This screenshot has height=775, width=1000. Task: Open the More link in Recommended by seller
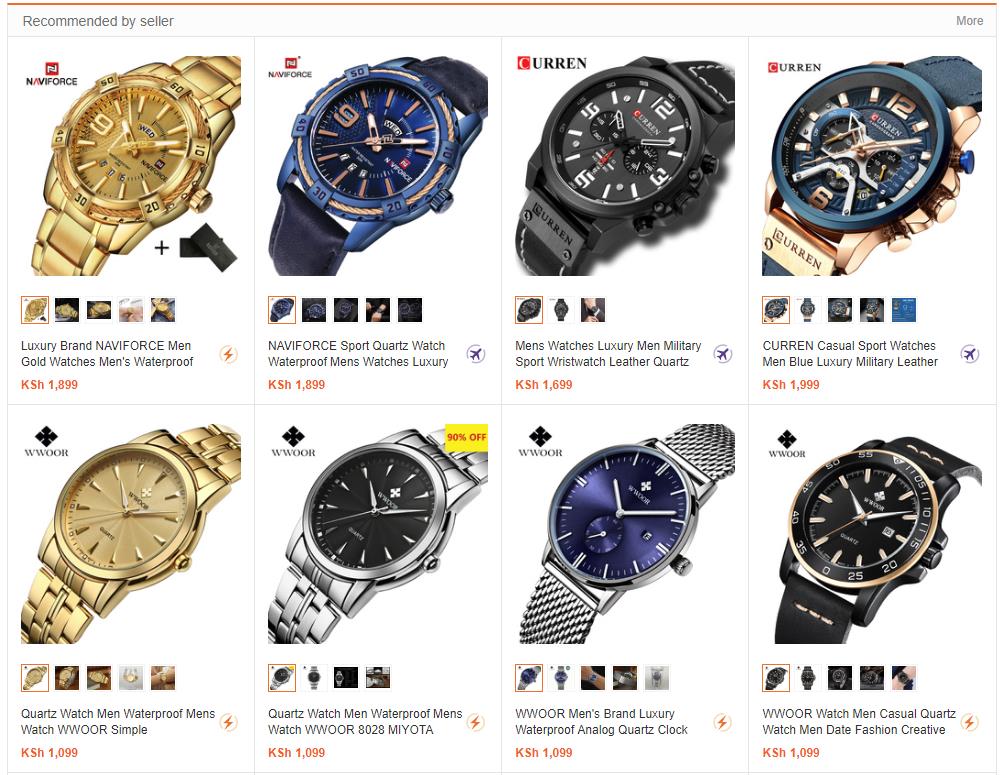tap(969, 20)
